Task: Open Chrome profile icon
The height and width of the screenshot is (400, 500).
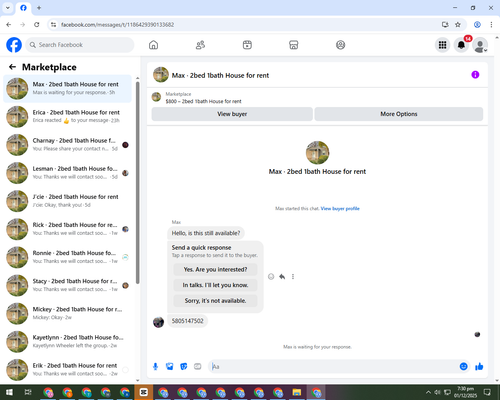Action: pos(477,25)
